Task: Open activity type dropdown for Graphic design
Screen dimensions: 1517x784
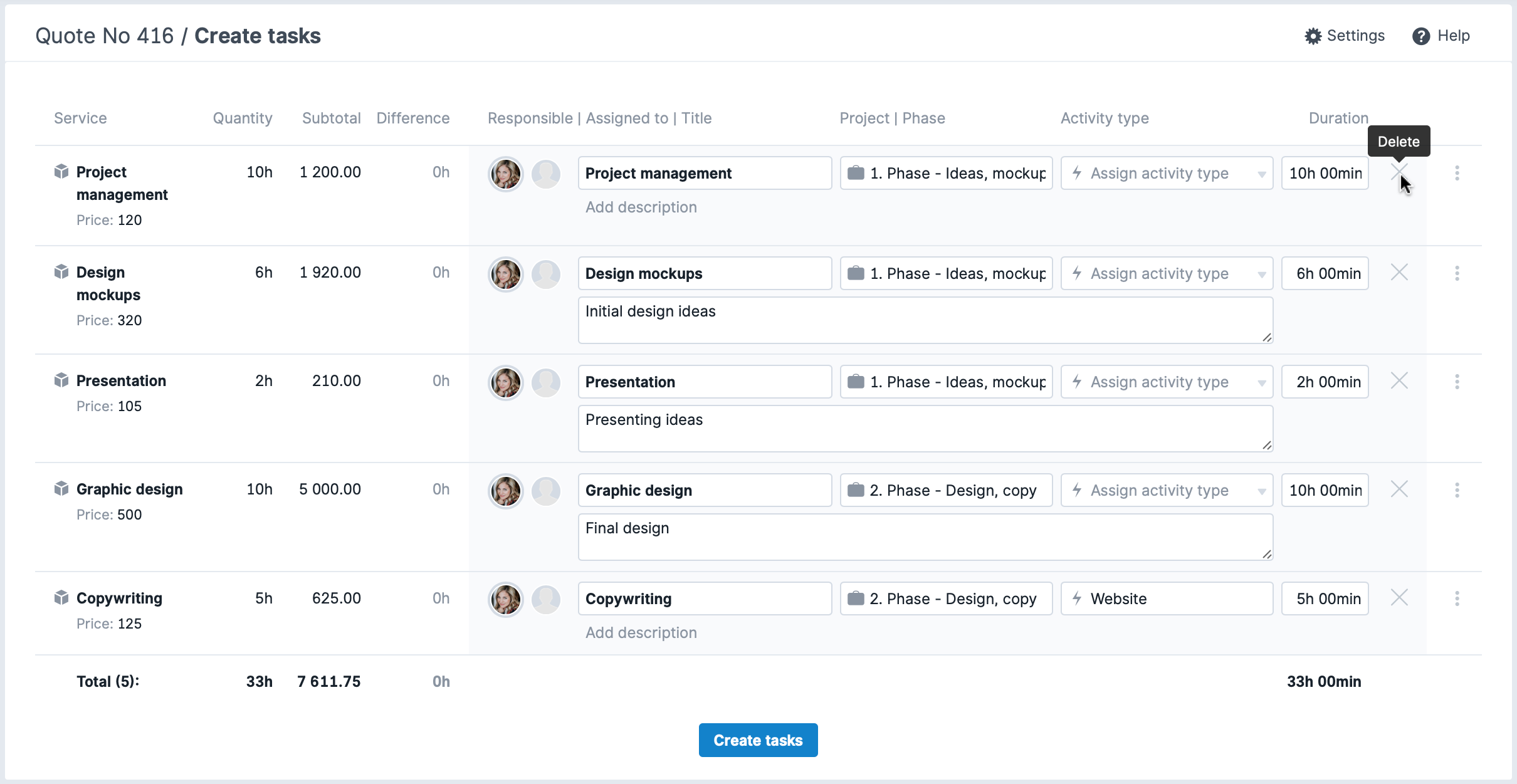Action: [x=1167, y=490]
